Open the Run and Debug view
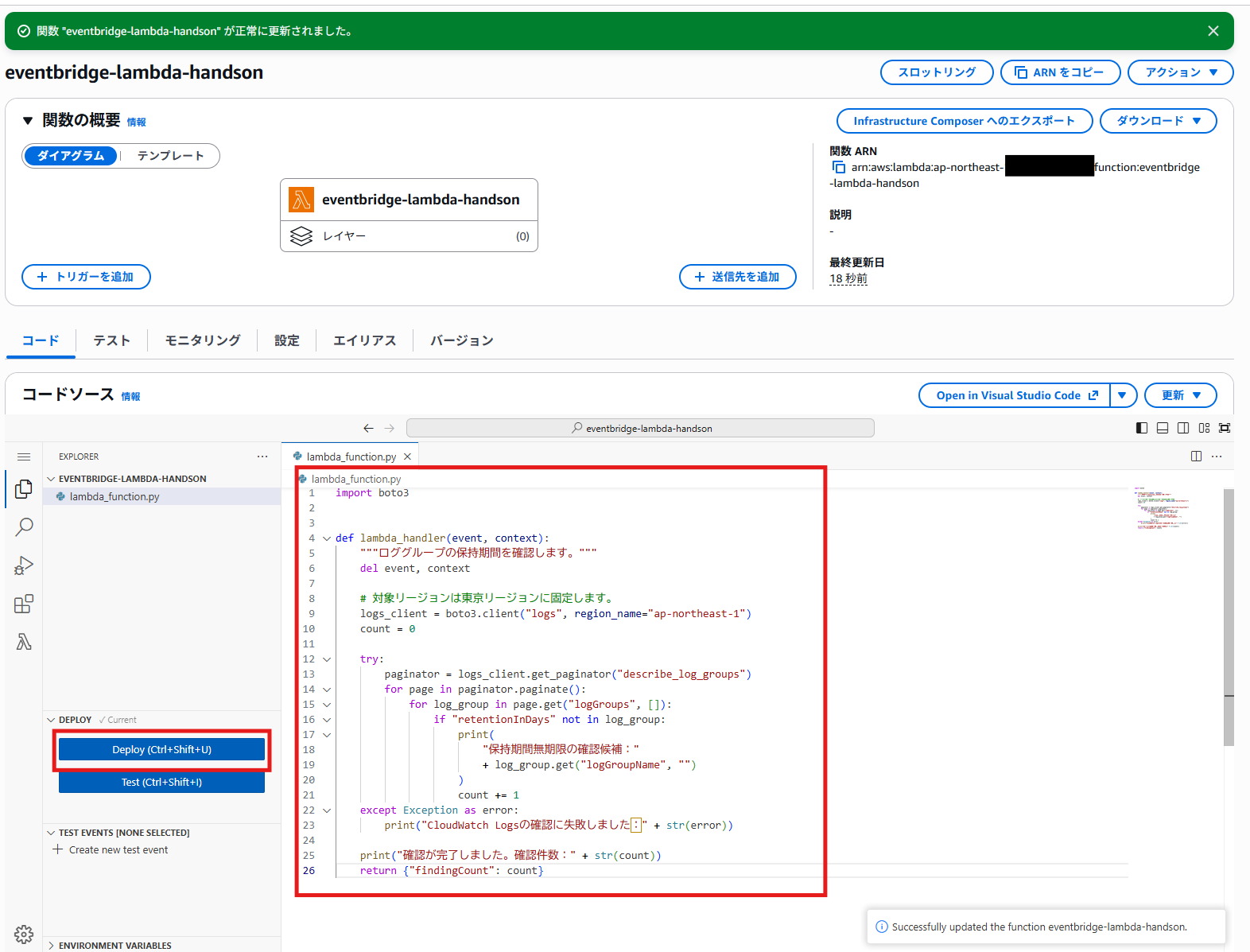Image resolution: width=1250 pixels, height=952 pixels. pos(24,565)
